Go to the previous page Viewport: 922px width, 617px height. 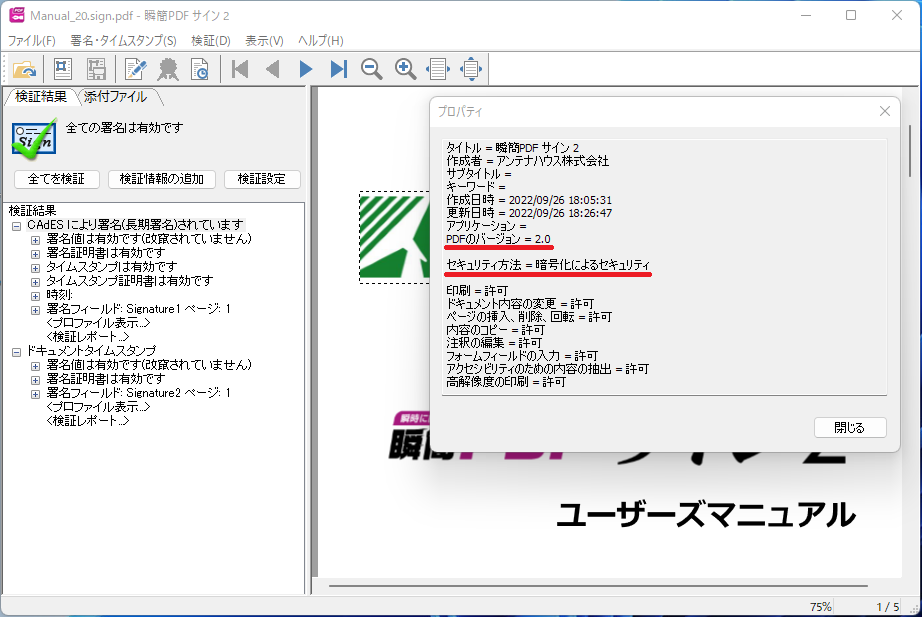pyautogui.click(x=272, y=69)
